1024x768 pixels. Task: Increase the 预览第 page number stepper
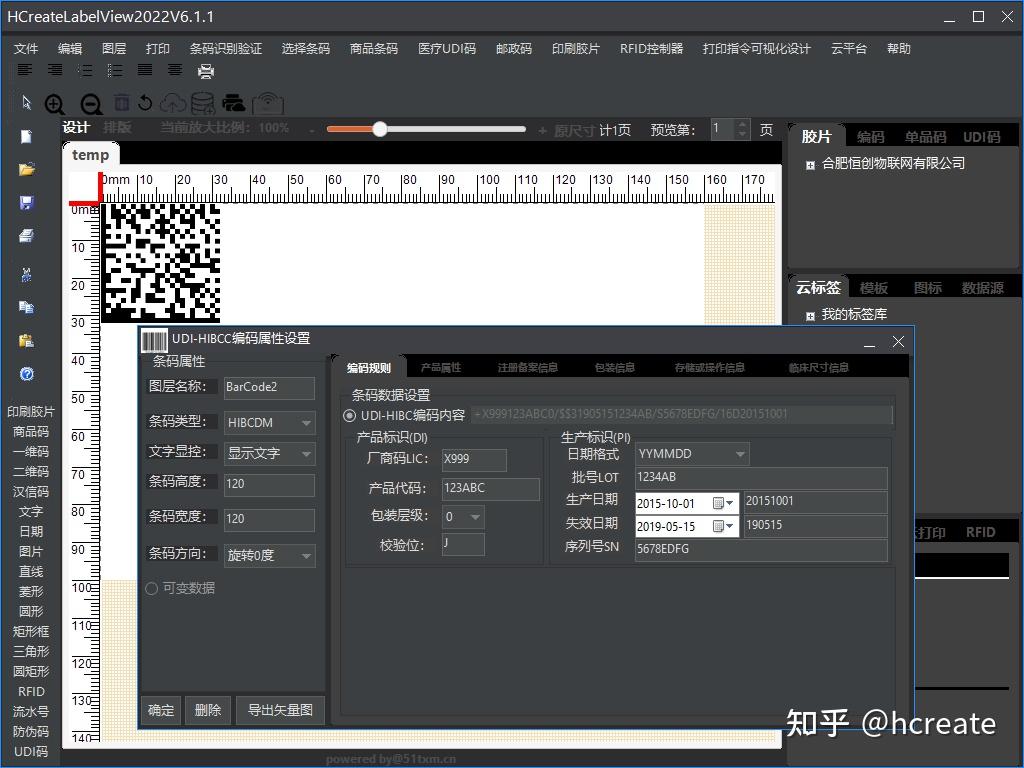742,124
